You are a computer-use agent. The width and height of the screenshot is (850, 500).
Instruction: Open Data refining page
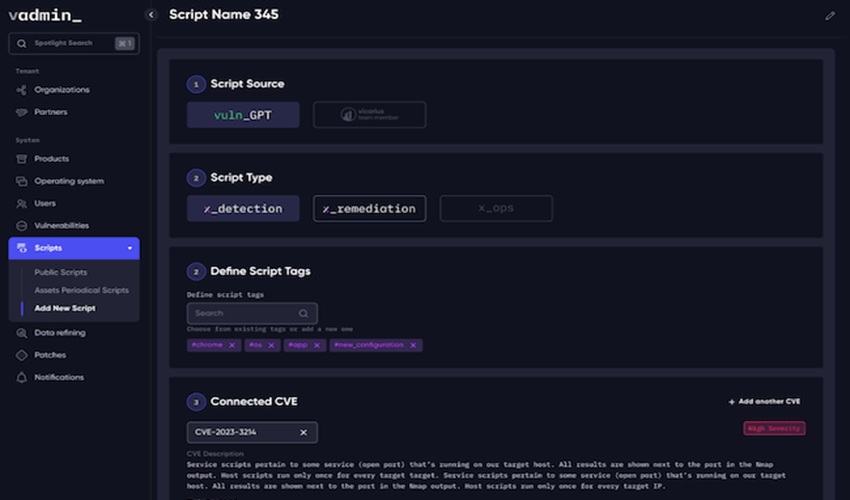click(60, 333)
